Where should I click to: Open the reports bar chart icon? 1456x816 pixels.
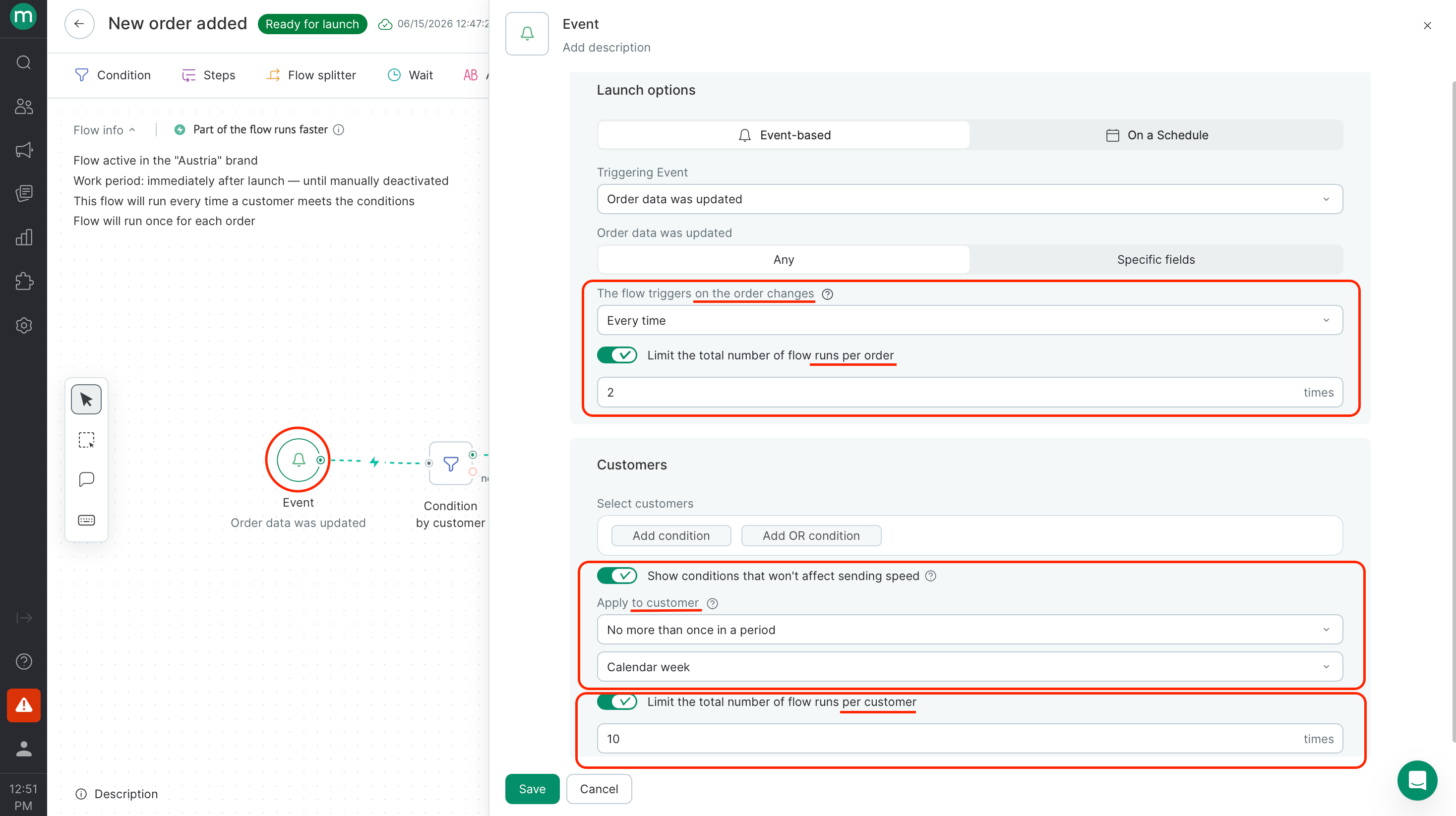[23, 237]
